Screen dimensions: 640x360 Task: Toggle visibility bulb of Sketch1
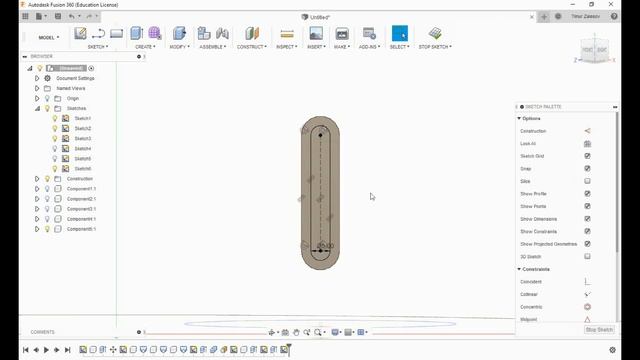[55, 118]
